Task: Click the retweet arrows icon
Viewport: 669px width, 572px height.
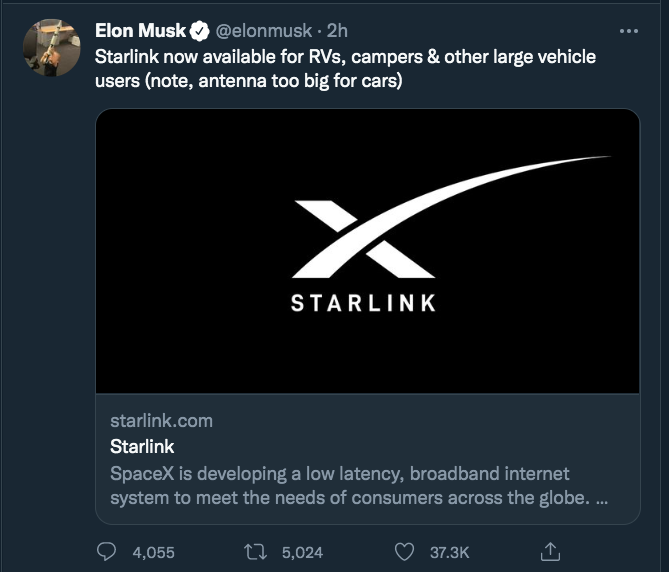Action: click(x=255, y=551)
